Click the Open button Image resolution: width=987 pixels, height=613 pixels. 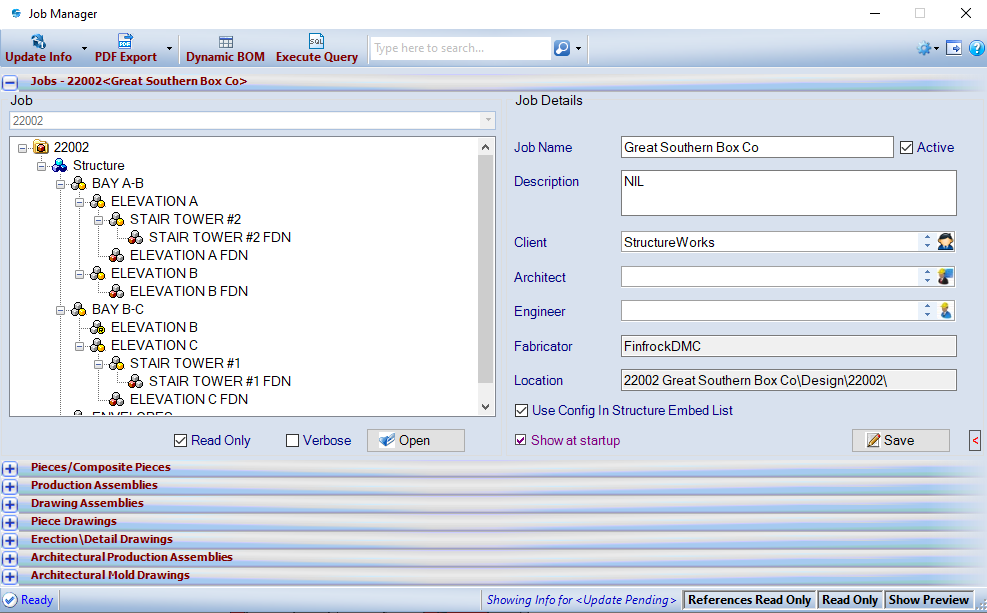415,441
